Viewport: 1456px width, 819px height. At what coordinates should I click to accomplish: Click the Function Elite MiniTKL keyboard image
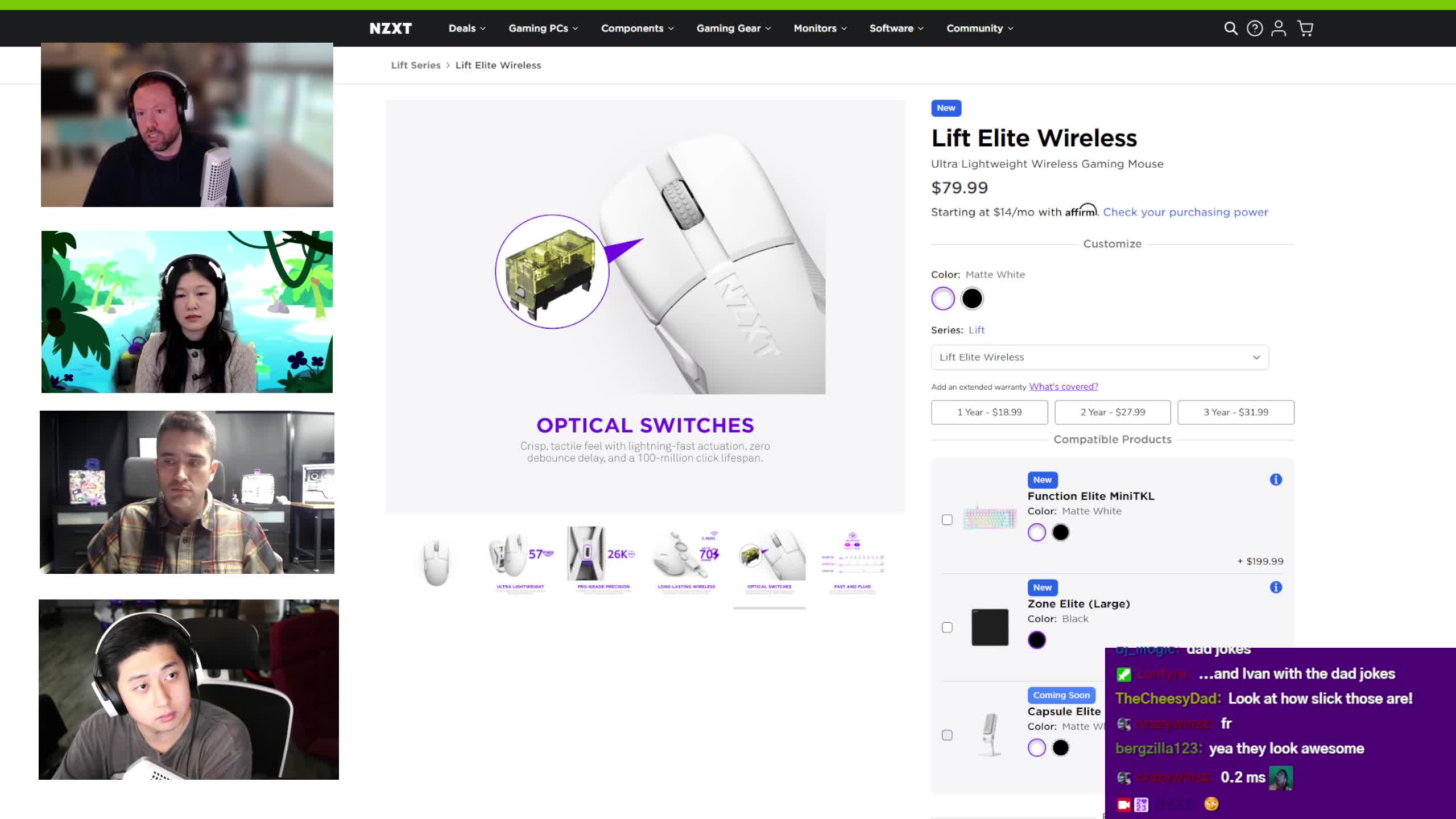click(990, 518)
